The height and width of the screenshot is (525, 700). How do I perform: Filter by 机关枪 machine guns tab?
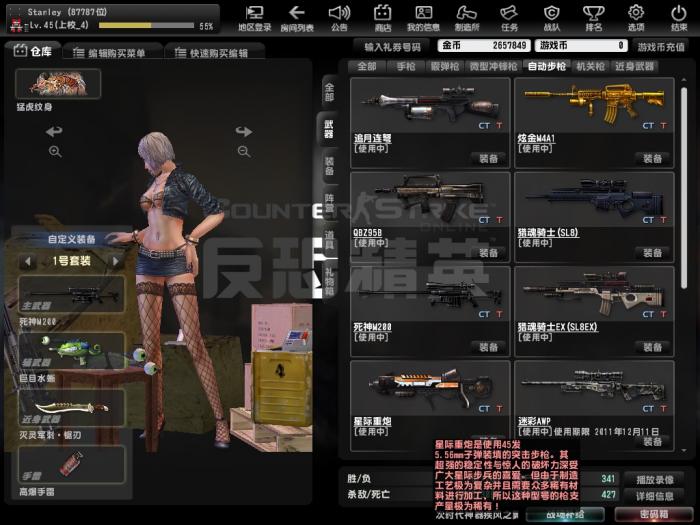point(590,67)
